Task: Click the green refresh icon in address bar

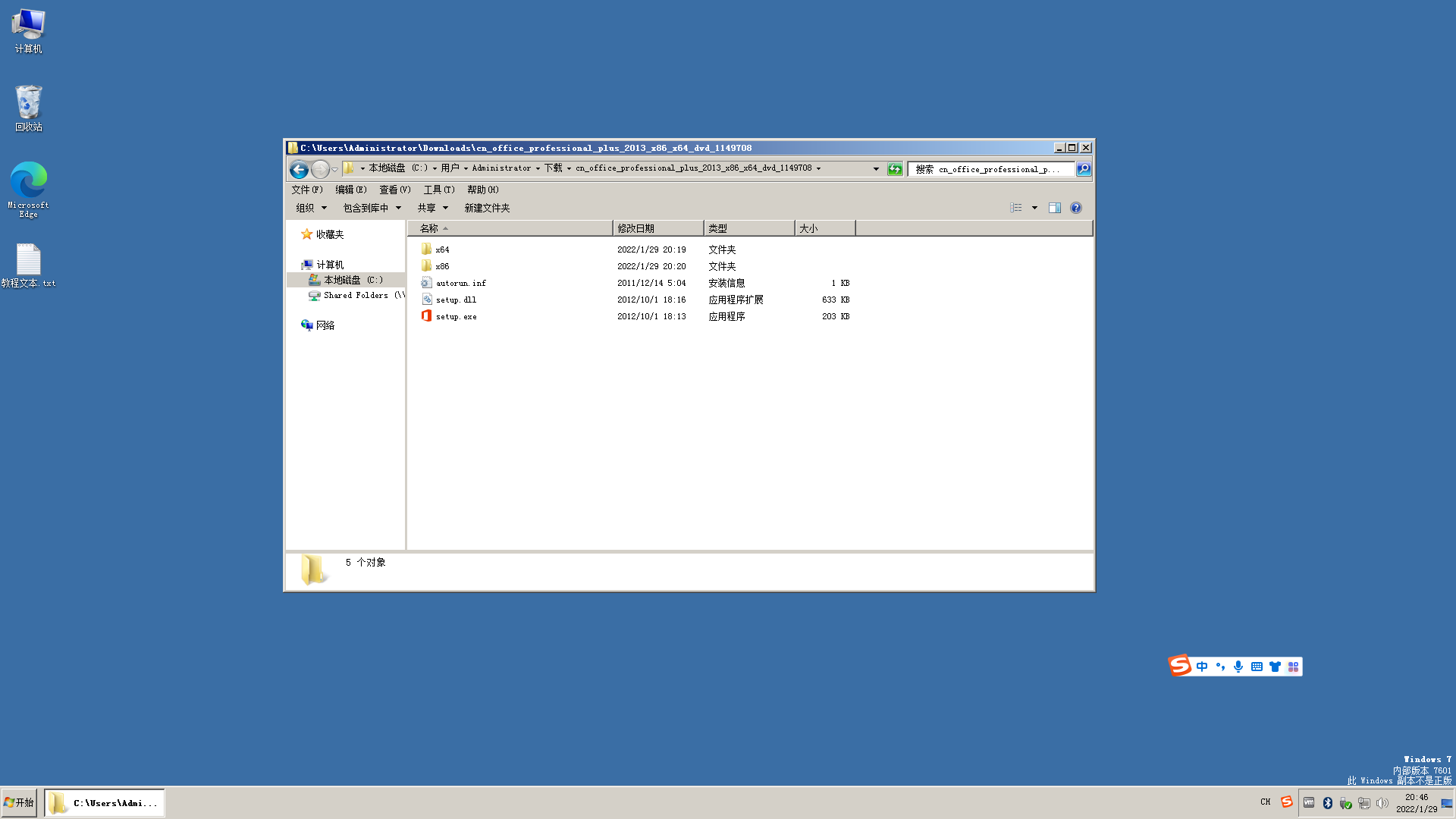Action: 895,169
